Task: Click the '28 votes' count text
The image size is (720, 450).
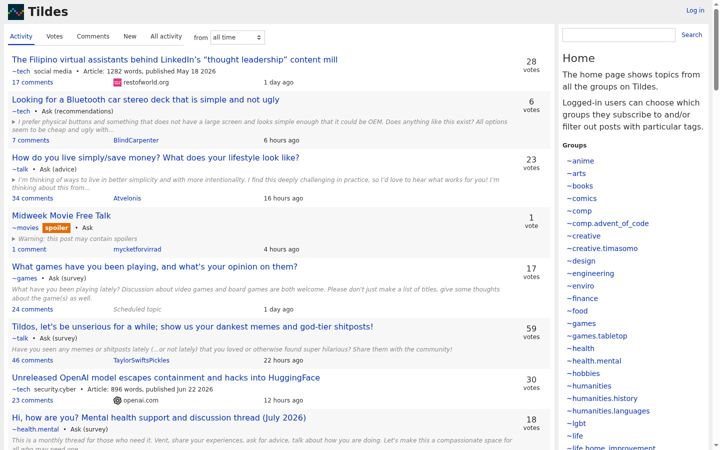Action: click(531, 65)
